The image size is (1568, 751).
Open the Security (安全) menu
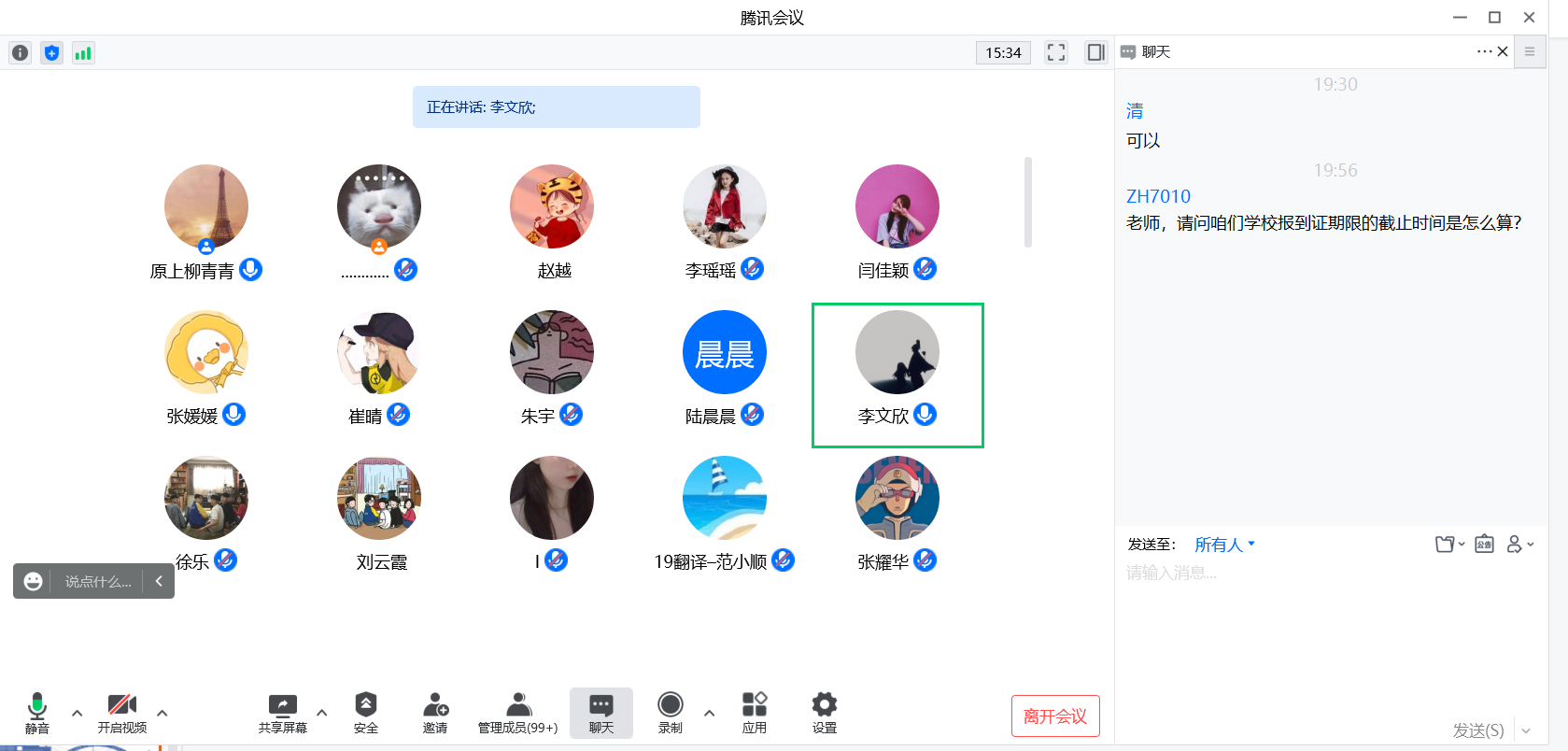(x=365, y=714)
